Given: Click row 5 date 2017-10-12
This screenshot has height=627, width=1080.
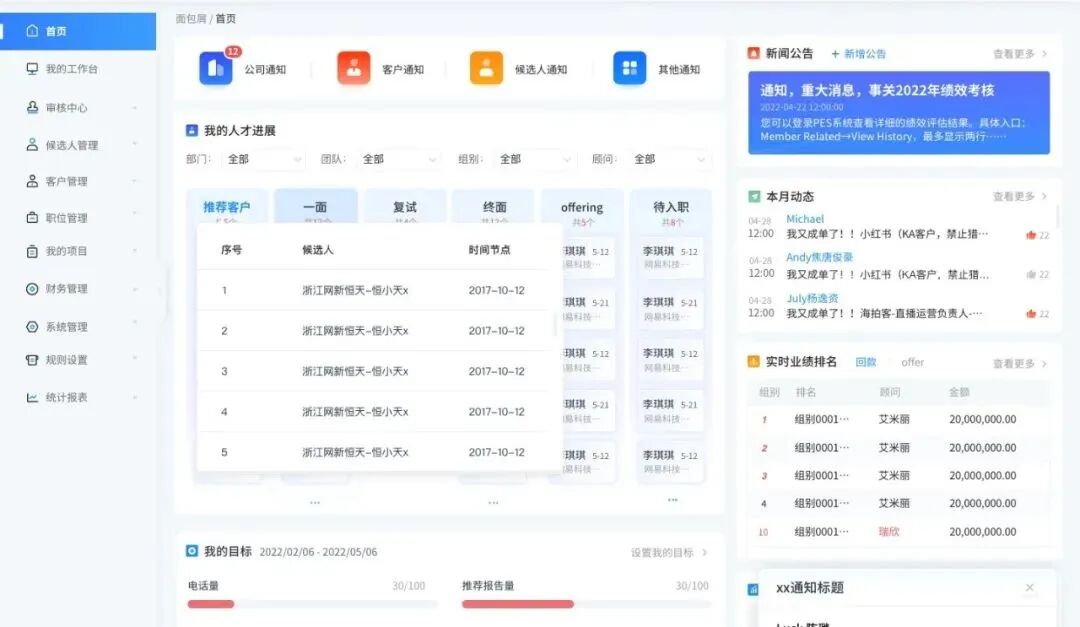Looking at the screenshot, I should pos(497,452).
